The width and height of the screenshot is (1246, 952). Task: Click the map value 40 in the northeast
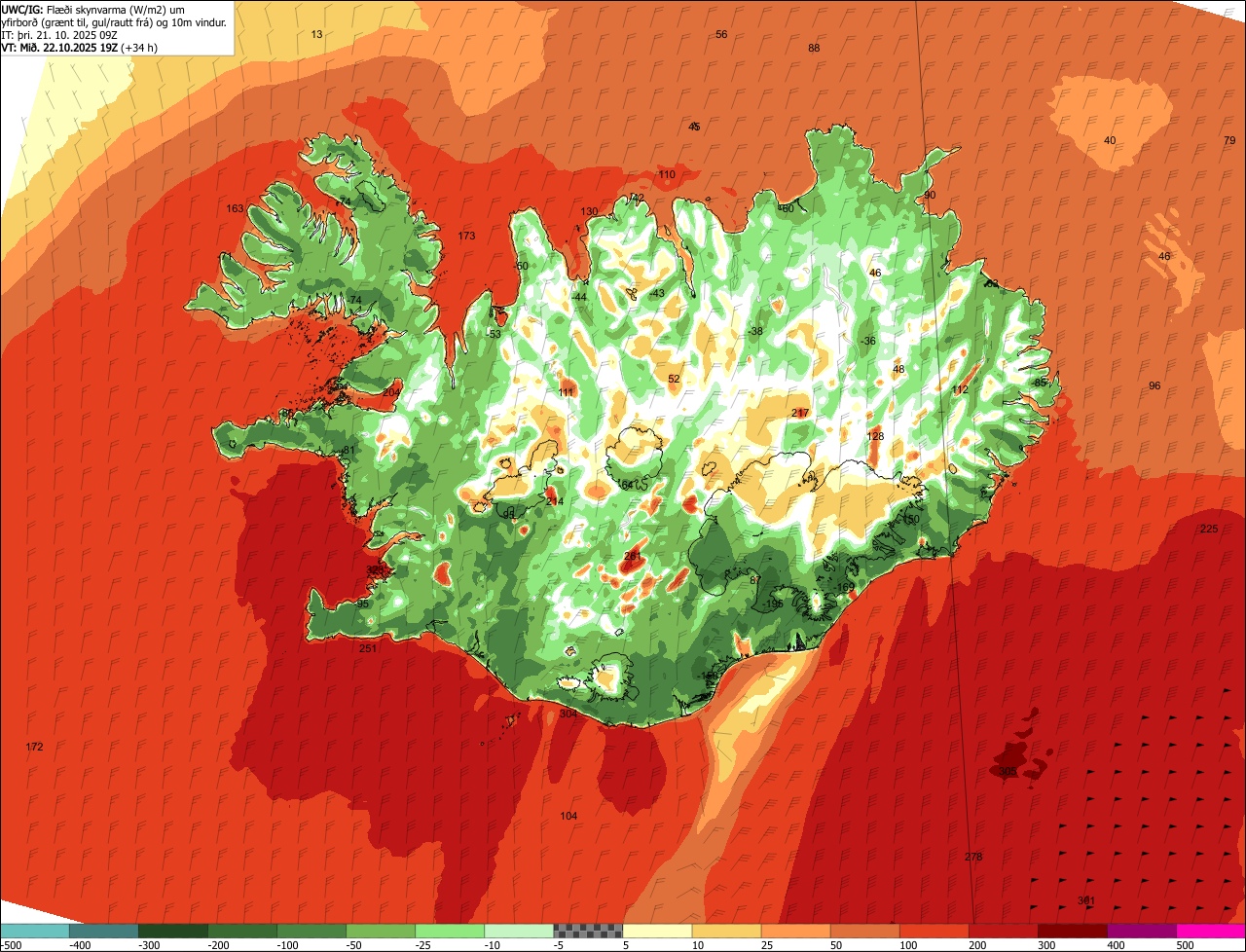(x=1110, y=140)
